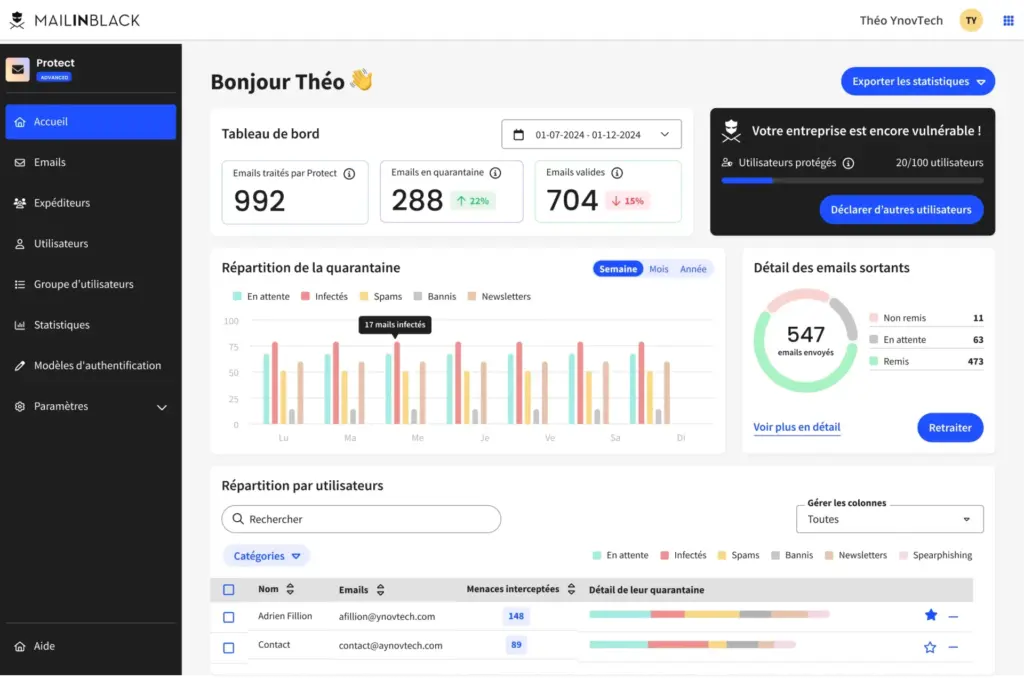Click the Rechercher search field
The height and width of the screenshot is (679, 1024).
click(x=361, y=519)
